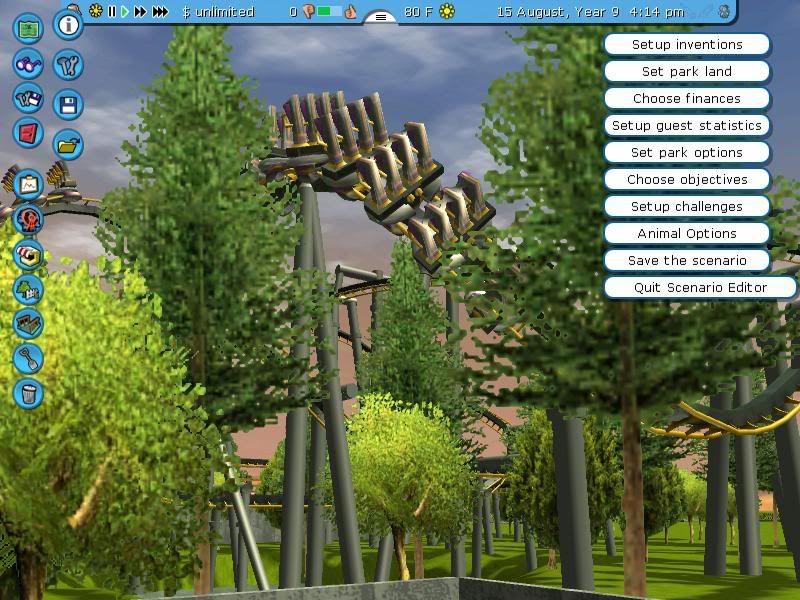Open Choose finances option
Screen dimensions: 800x600
pos(687,98)
